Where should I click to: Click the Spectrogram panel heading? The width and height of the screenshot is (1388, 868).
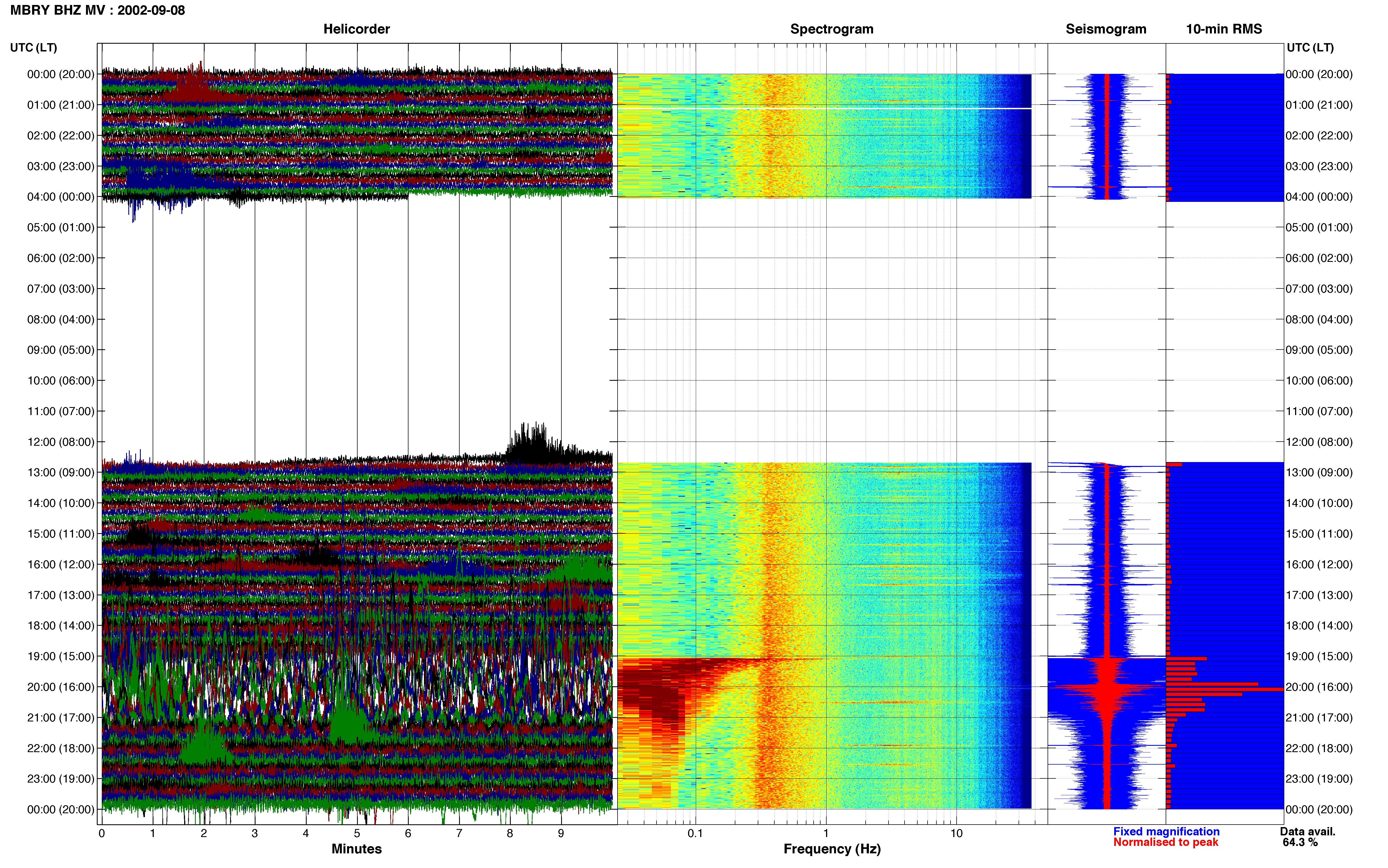click(x=832, y=29)
